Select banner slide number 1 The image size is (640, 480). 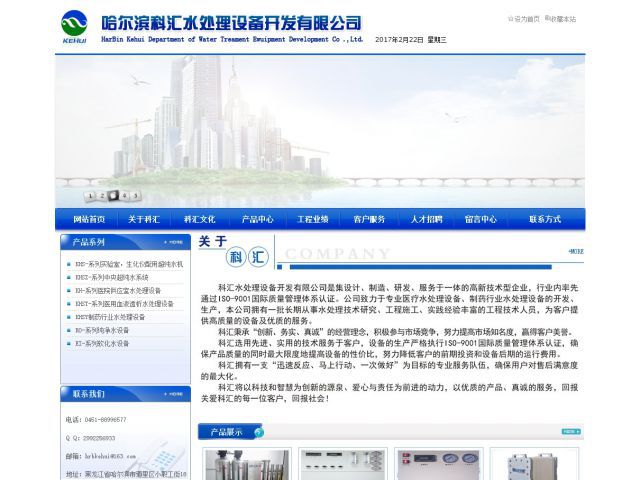[x=89, y=196]
